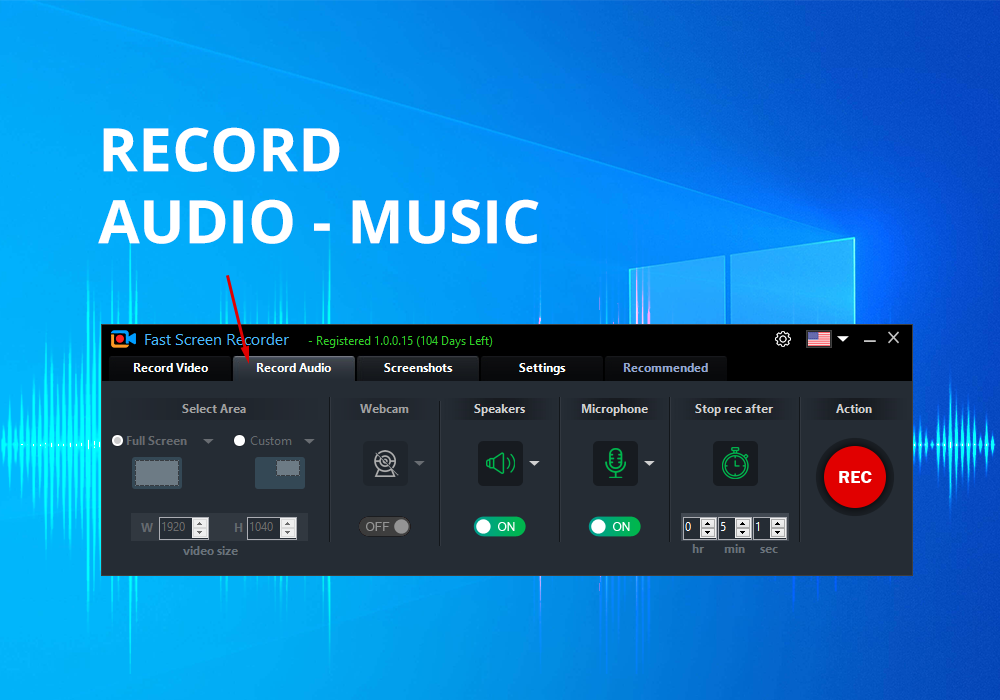Click the webcam icon
1000x700 pixels.
click(x=385, y=463)
